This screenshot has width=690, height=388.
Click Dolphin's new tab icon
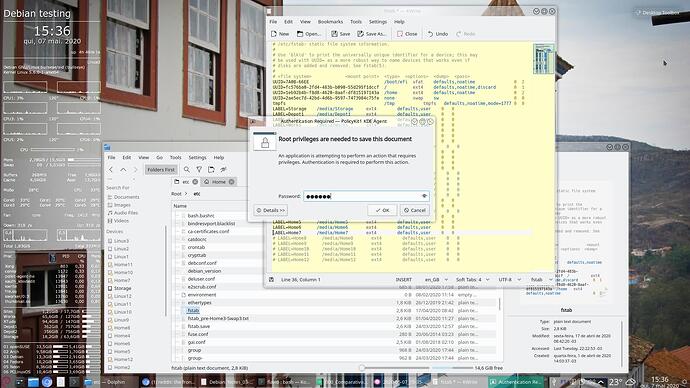(211, 169)
